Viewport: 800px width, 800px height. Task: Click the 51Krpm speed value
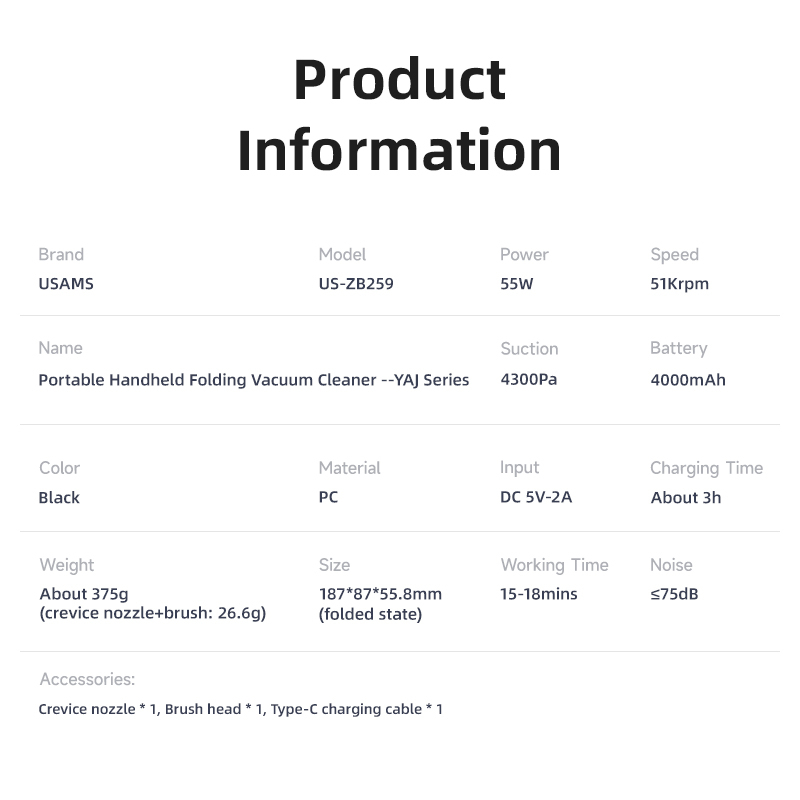tap(679, 284)
